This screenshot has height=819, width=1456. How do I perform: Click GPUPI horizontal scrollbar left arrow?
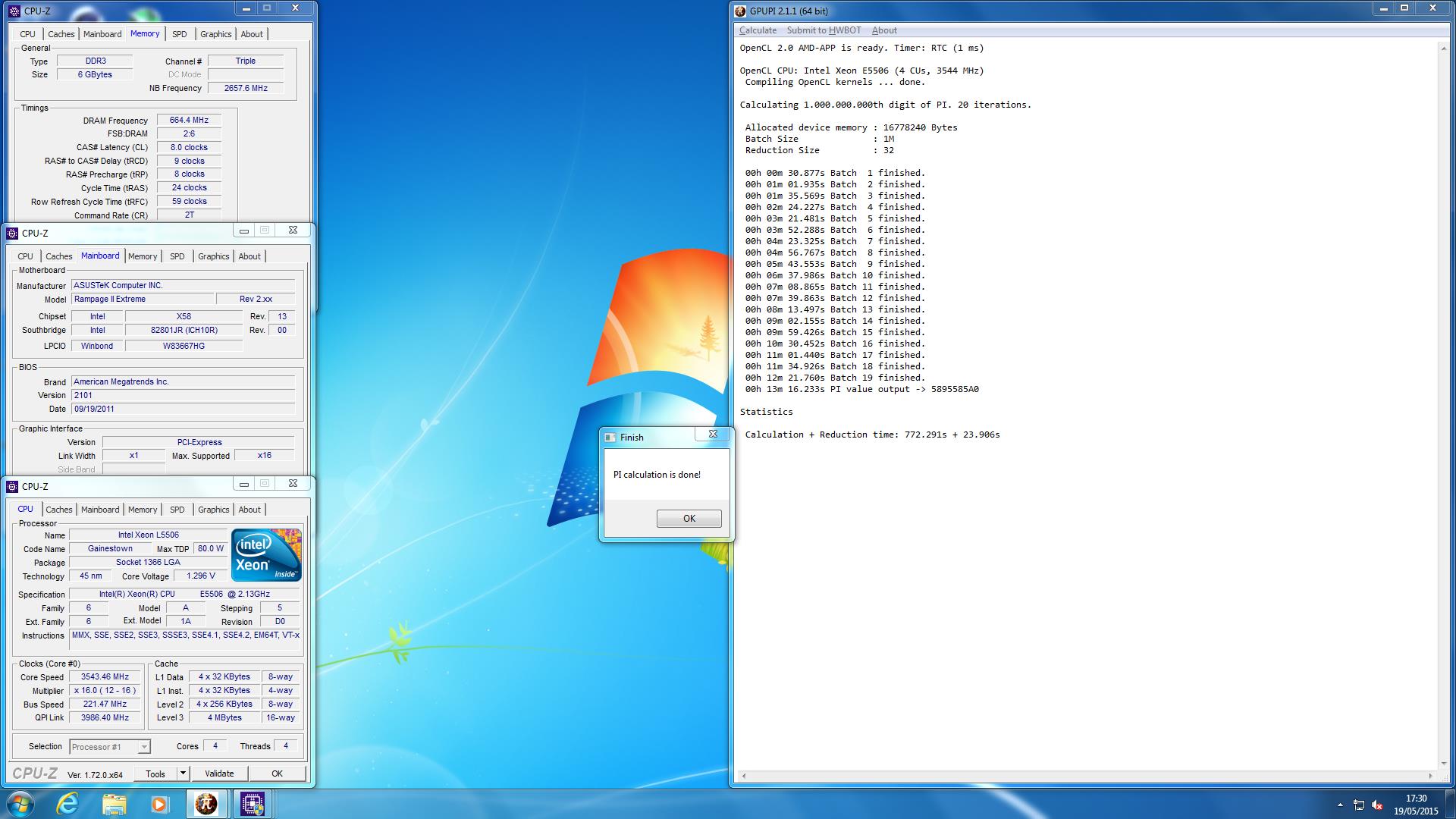click(744, 776)
